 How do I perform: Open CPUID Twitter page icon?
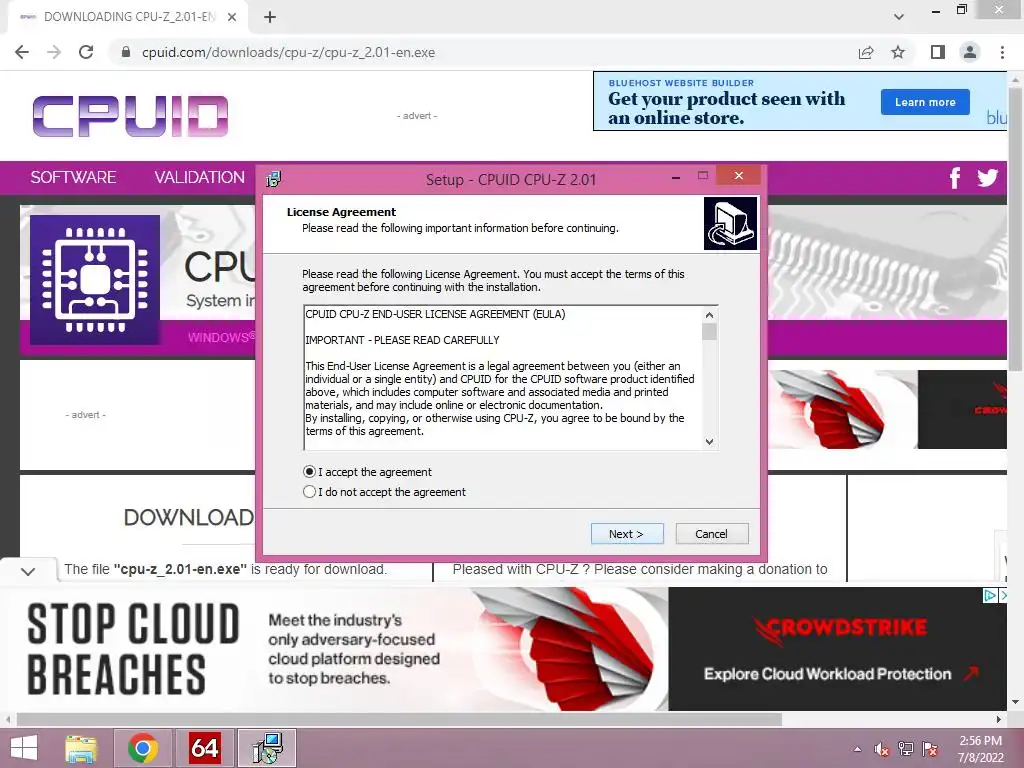coord(987,178)
